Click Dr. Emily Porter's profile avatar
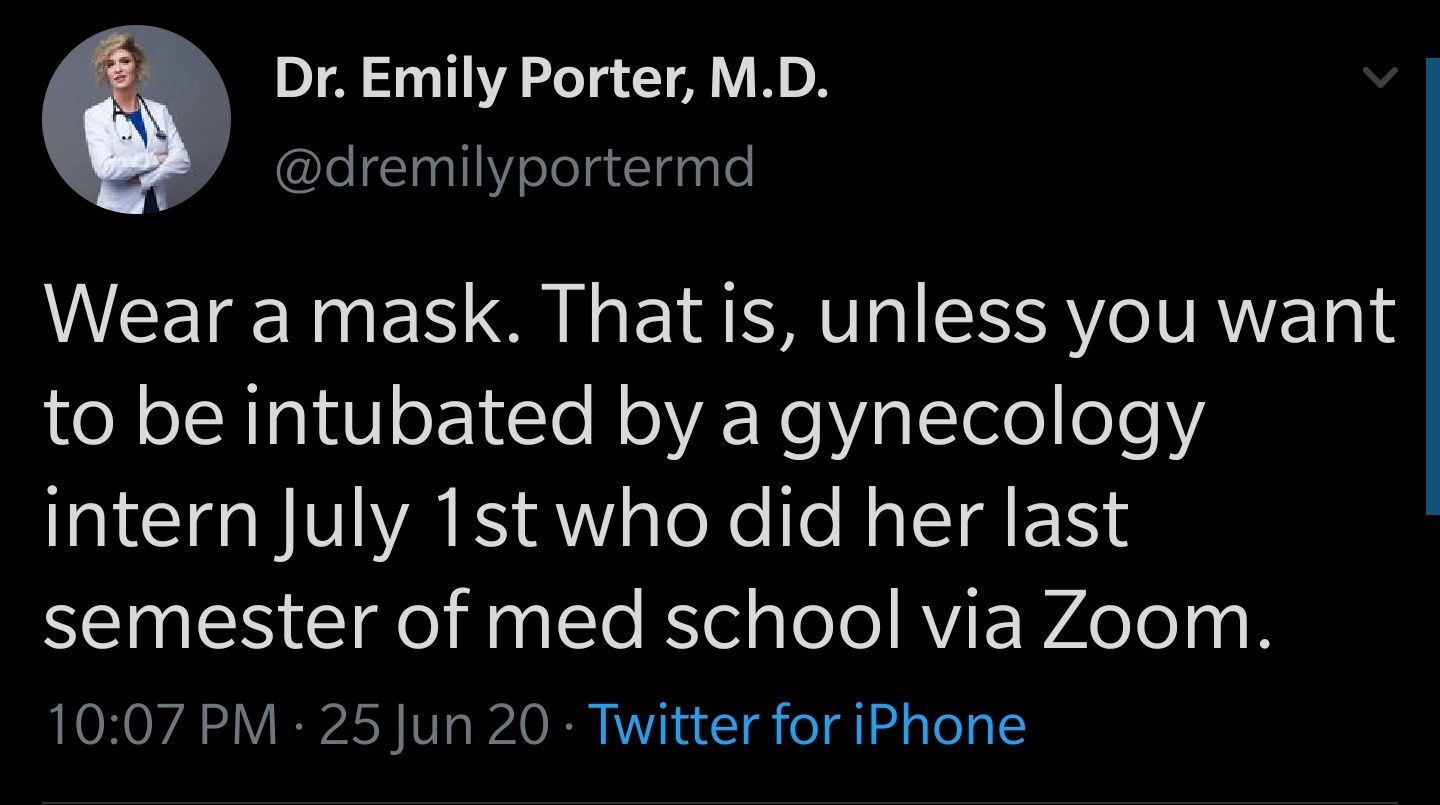 136,118
